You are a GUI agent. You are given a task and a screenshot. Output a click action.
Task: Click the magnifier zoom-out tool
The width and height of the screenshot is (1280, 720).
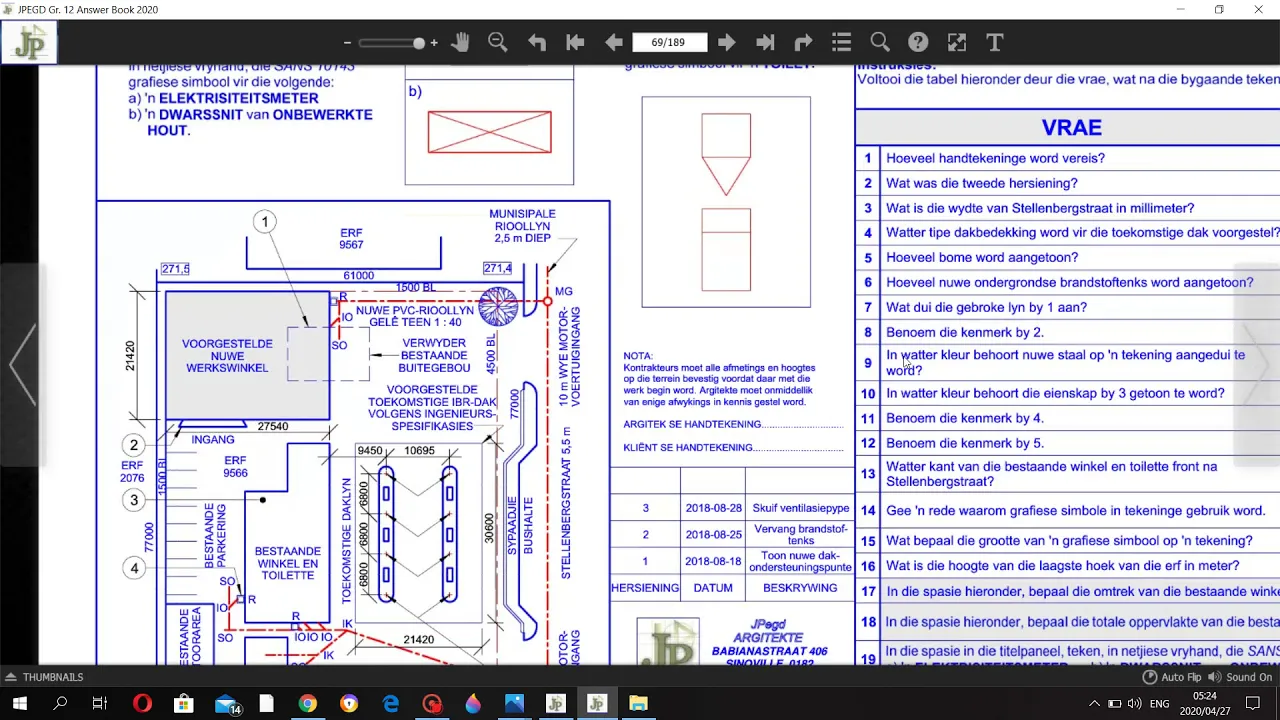click(498, 42)
